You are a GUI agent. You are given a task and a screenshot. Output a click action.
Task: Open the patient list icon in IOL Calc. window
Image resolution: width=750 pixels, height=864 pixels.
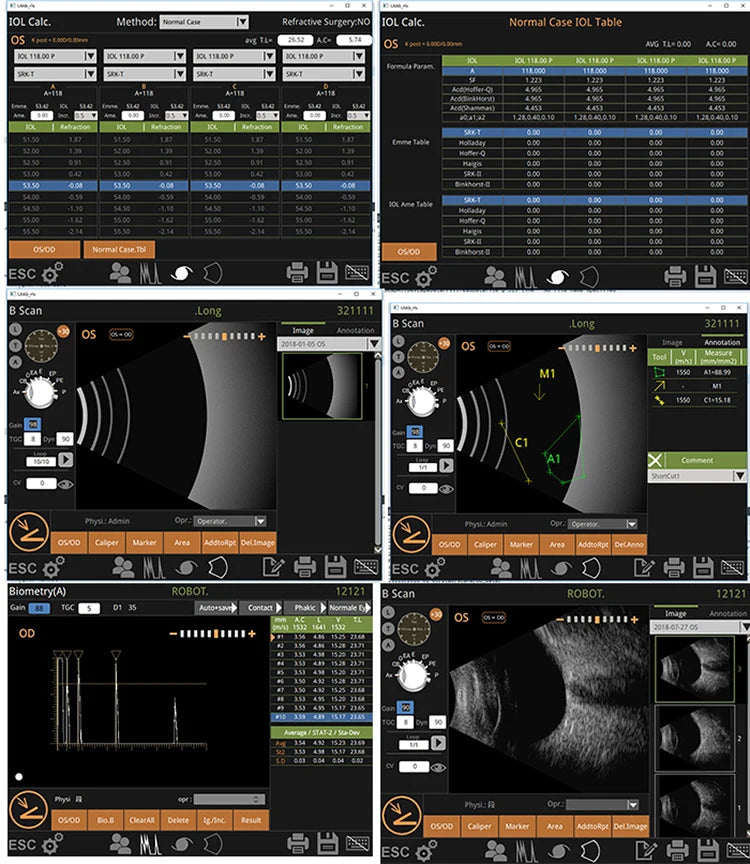pos(122,271)
